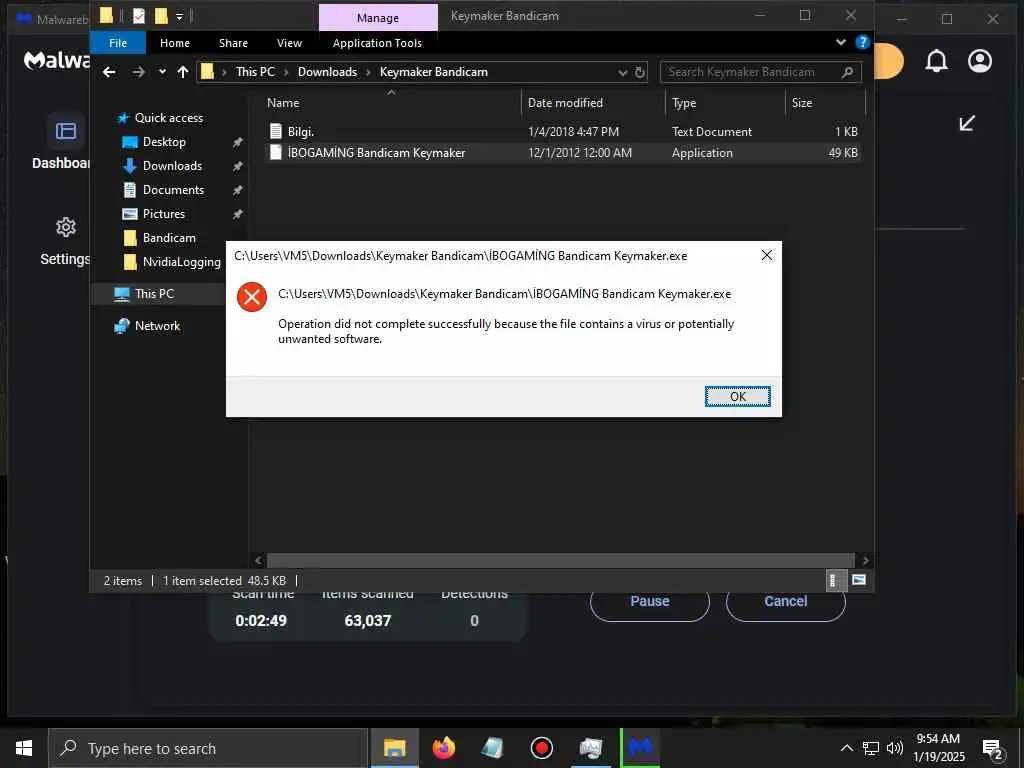
Task: Open Malwarebytes from the taskbar
Action: (x=640, y=748)
